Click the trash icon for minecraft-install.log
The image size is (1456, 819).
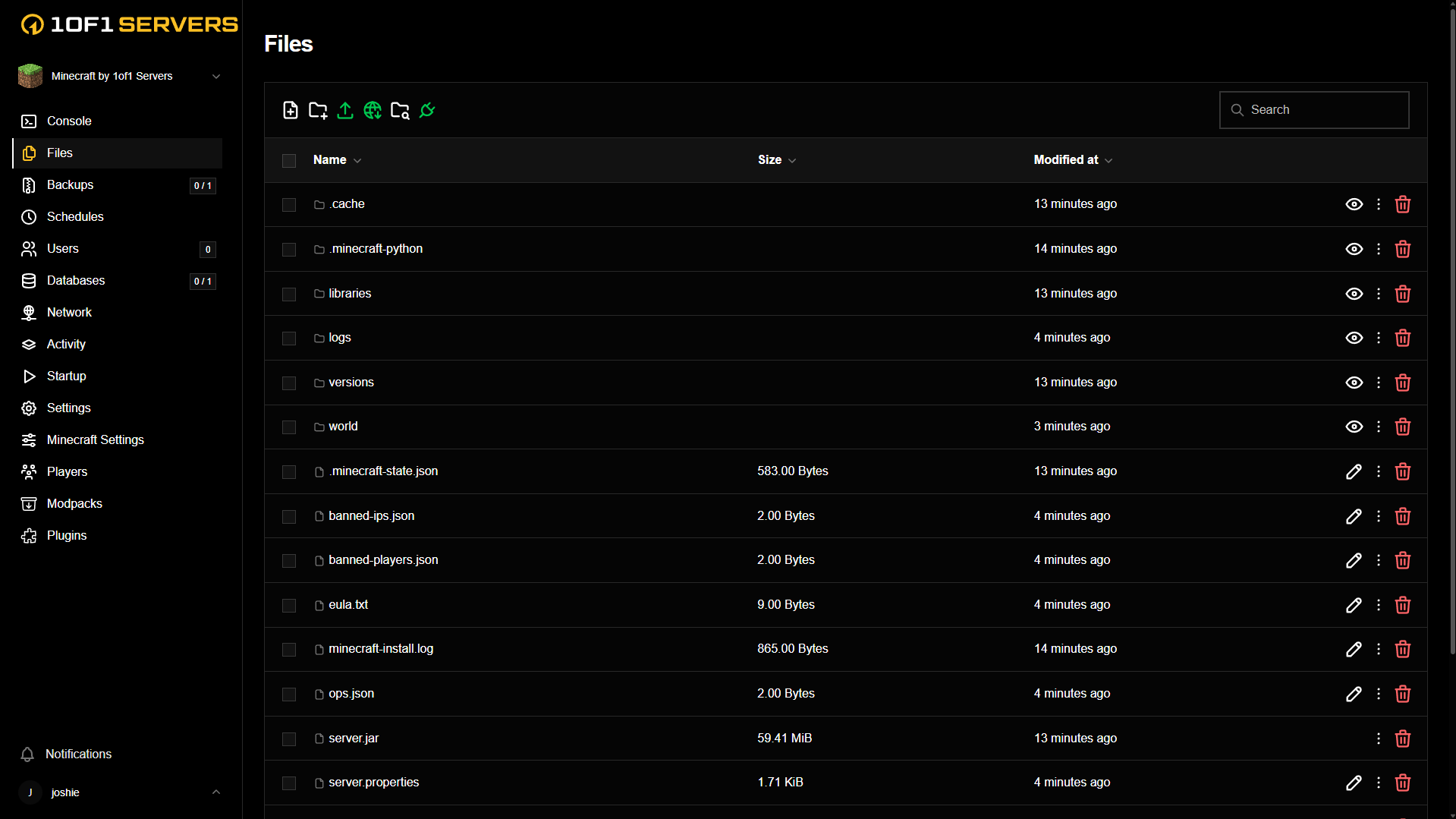pyautogui.click(x=1403, y=649)
